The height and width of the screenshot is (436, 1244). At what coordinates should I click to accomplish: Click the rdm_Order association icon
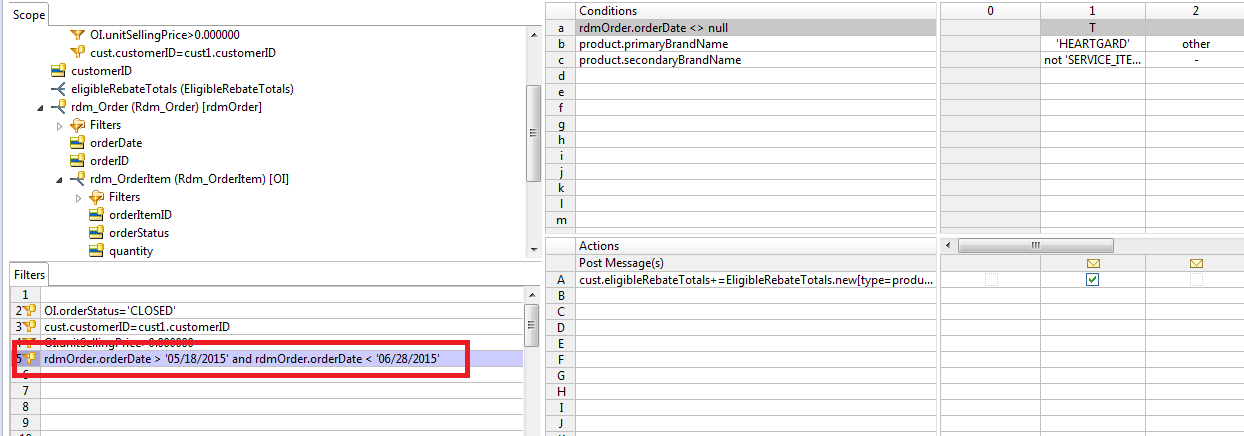coord(58,107)
